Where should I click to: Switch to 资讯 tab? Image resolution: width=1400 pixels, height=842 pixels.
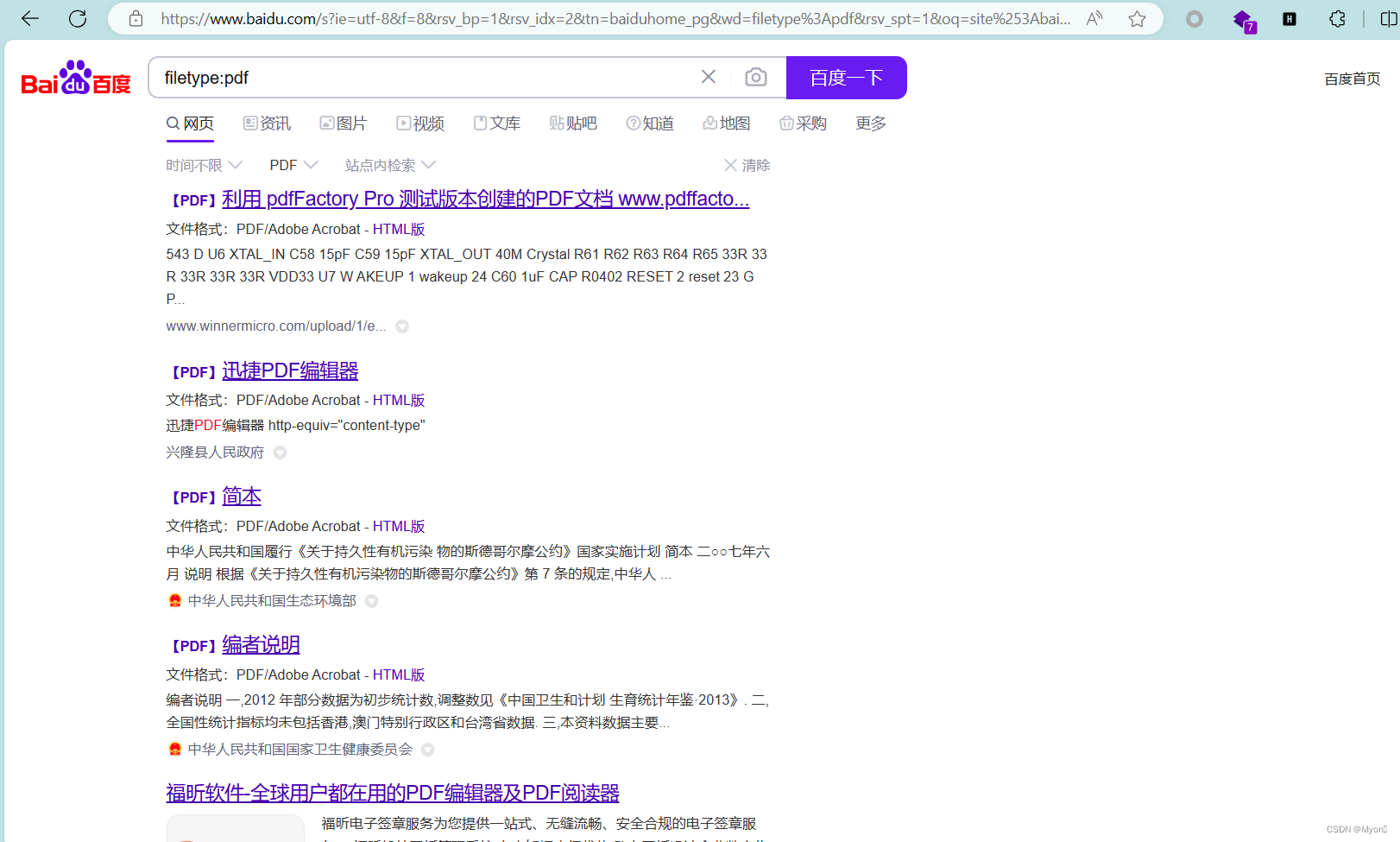tap(267, 123)
